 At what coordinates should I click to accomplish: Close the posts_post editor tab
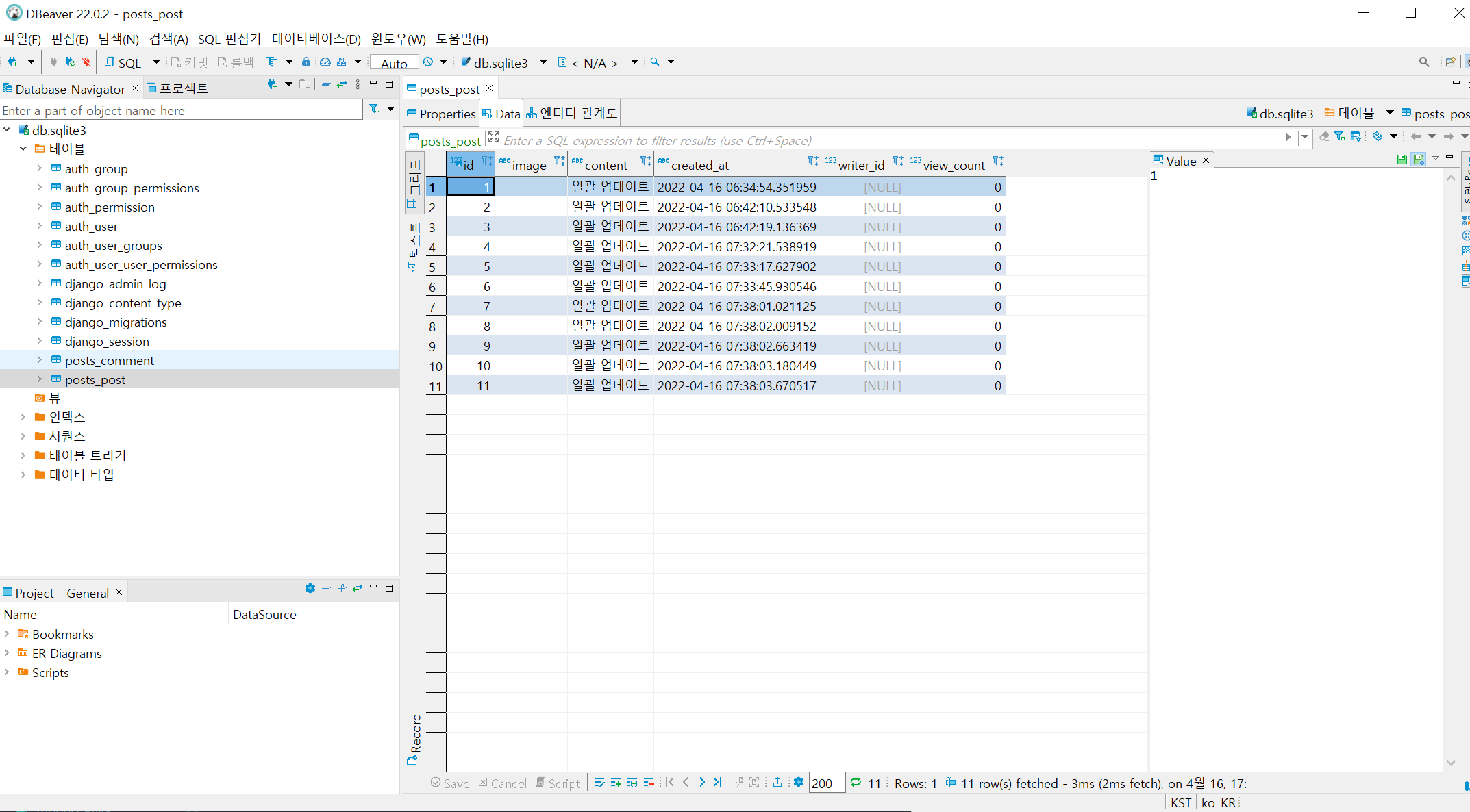(x=489, y=88)
